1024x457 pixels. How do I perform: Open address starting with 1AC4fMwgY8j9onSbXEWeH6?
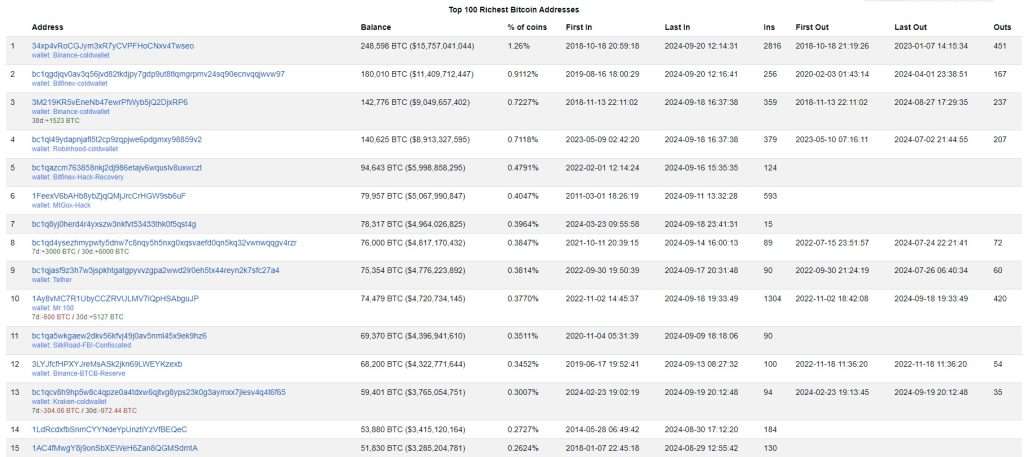114,447
